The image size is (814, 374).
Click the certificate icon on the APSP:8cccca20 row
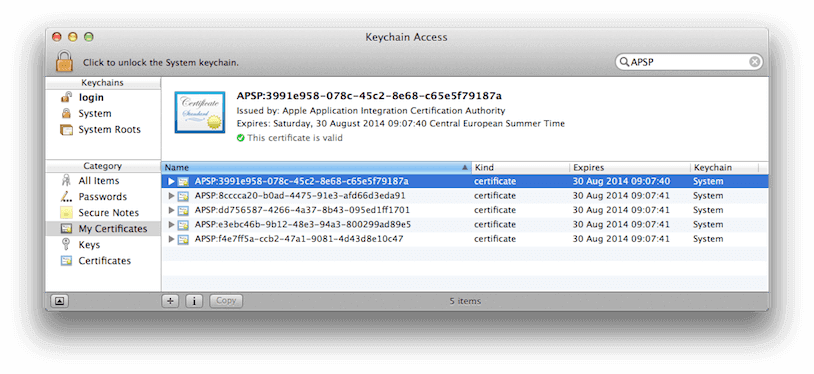point(183,196)
